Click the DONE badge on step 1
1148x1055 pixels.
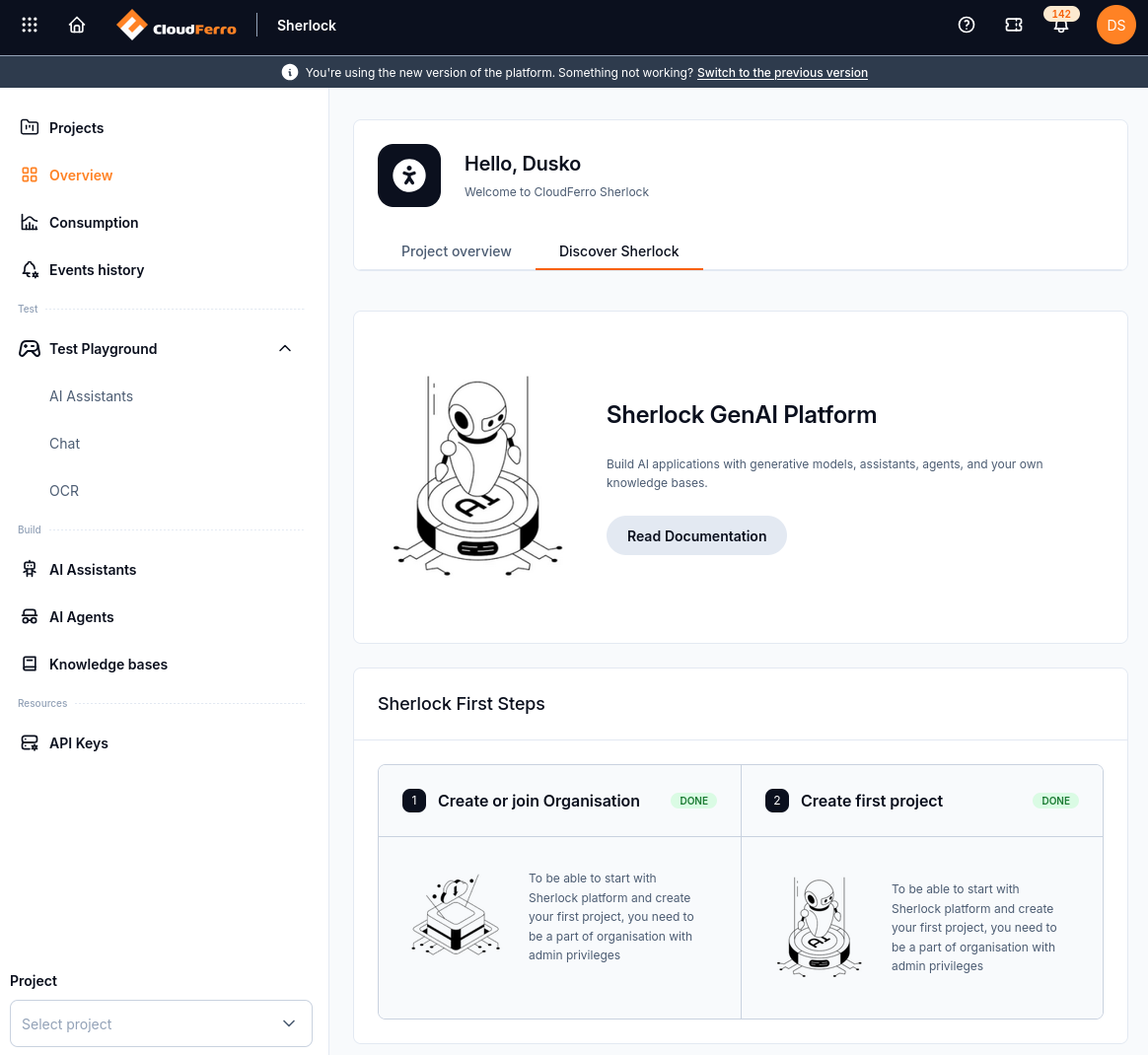[693, 801]
